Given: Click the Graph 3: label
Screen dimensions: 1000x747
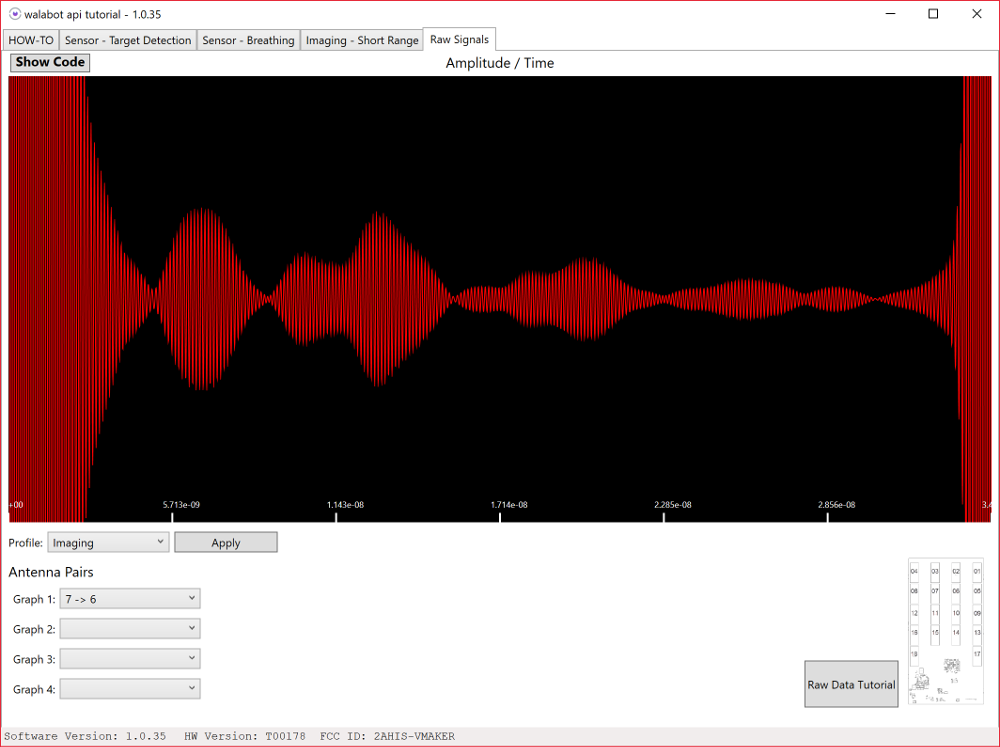Looking at the screenshot, I should pyautogui.click(x=34, y=660).
